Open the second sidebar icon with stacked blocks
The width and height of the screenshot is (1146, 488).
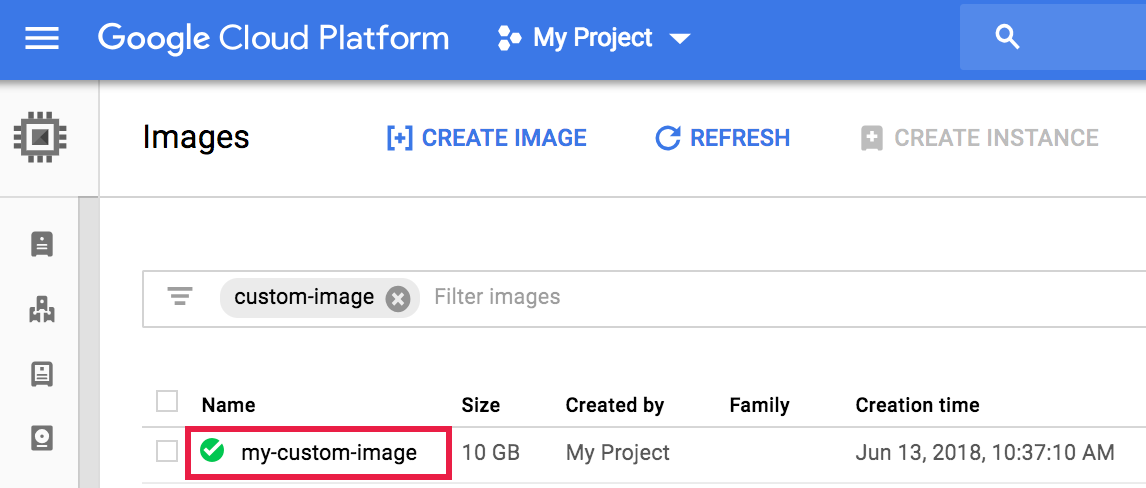coord(42,310)
